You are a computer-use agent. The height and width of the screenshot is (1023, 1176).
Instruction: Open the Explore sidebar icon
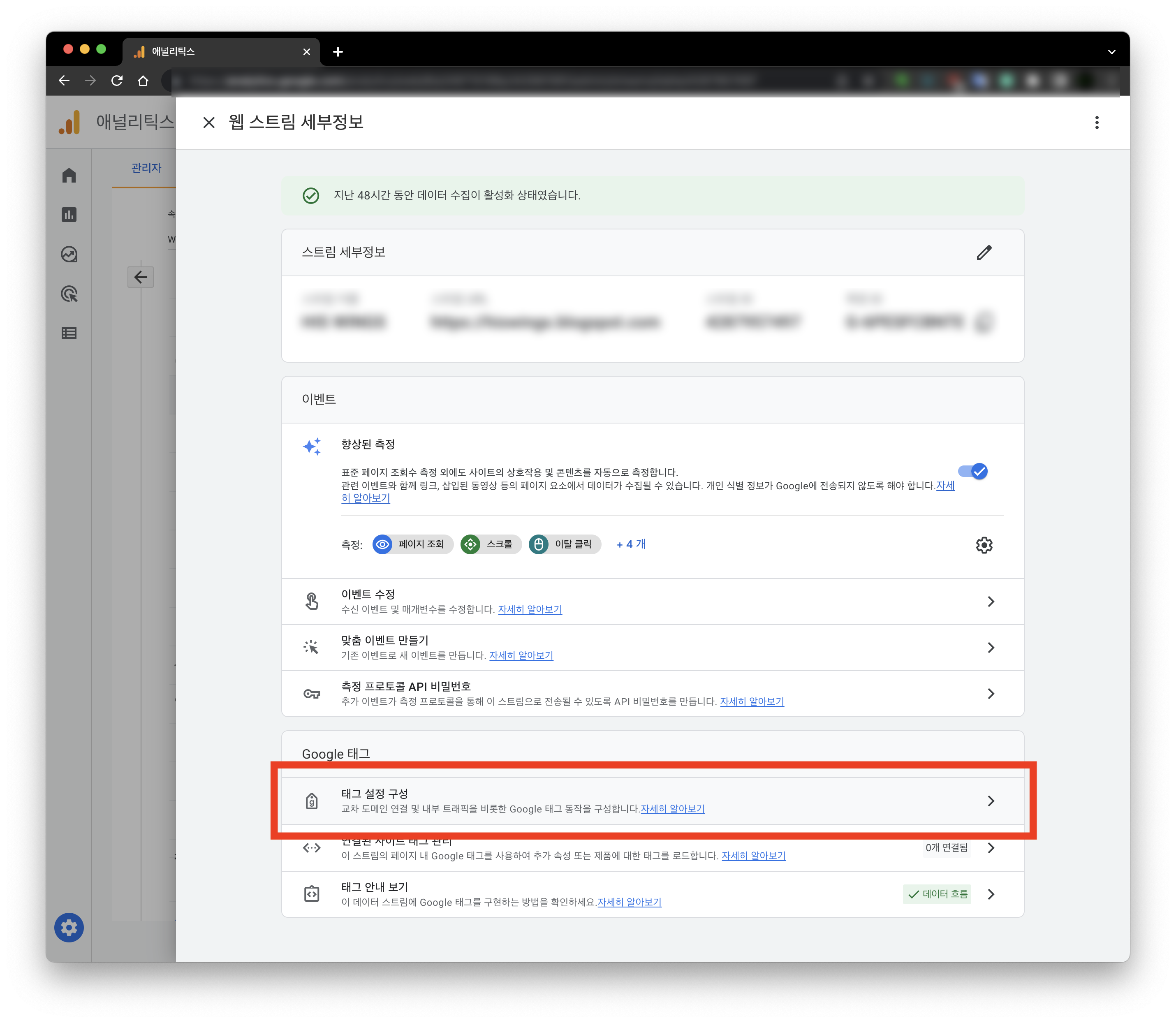(x=69, y=254)
